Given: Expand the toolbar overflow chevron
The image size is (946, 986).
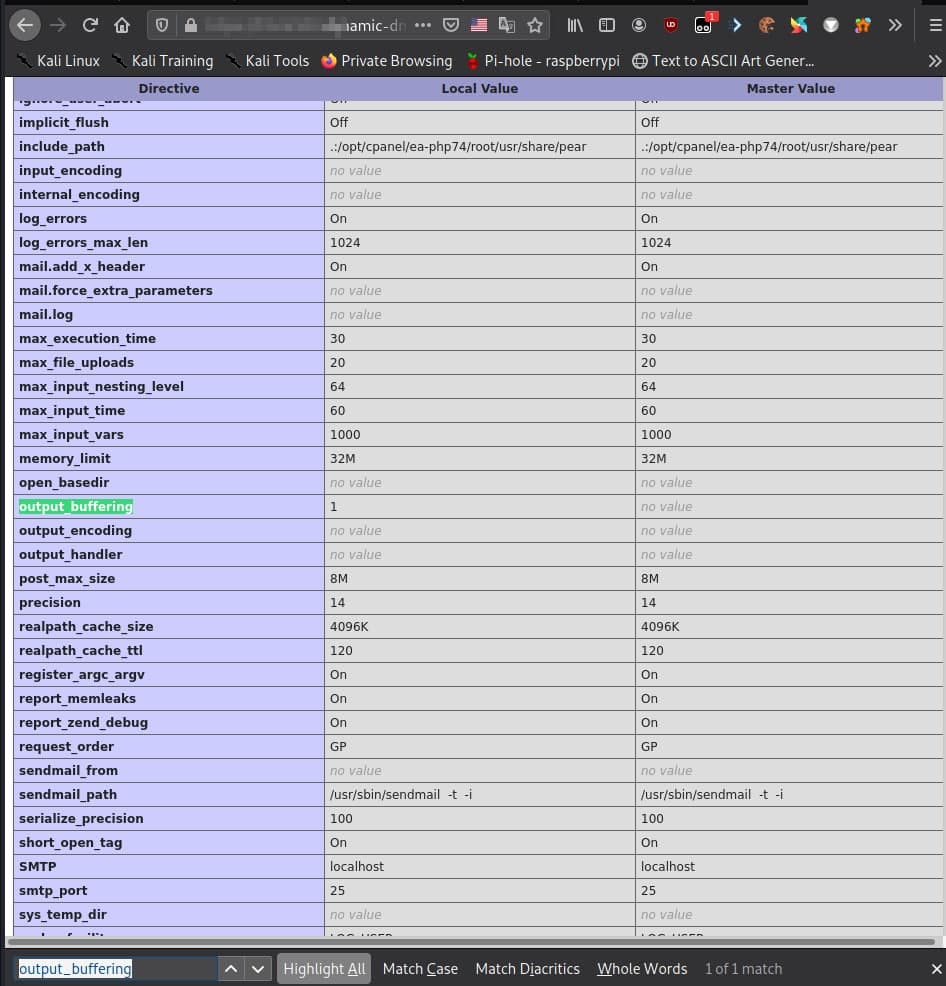Looking at the screenshot, I should (x=894, y=25).
